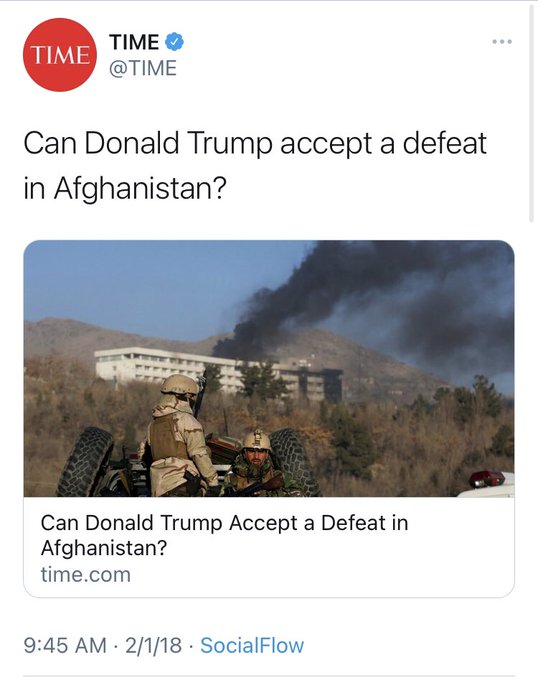Open the SocialFlow source link
538x680 pixels.
coord(252,645)
